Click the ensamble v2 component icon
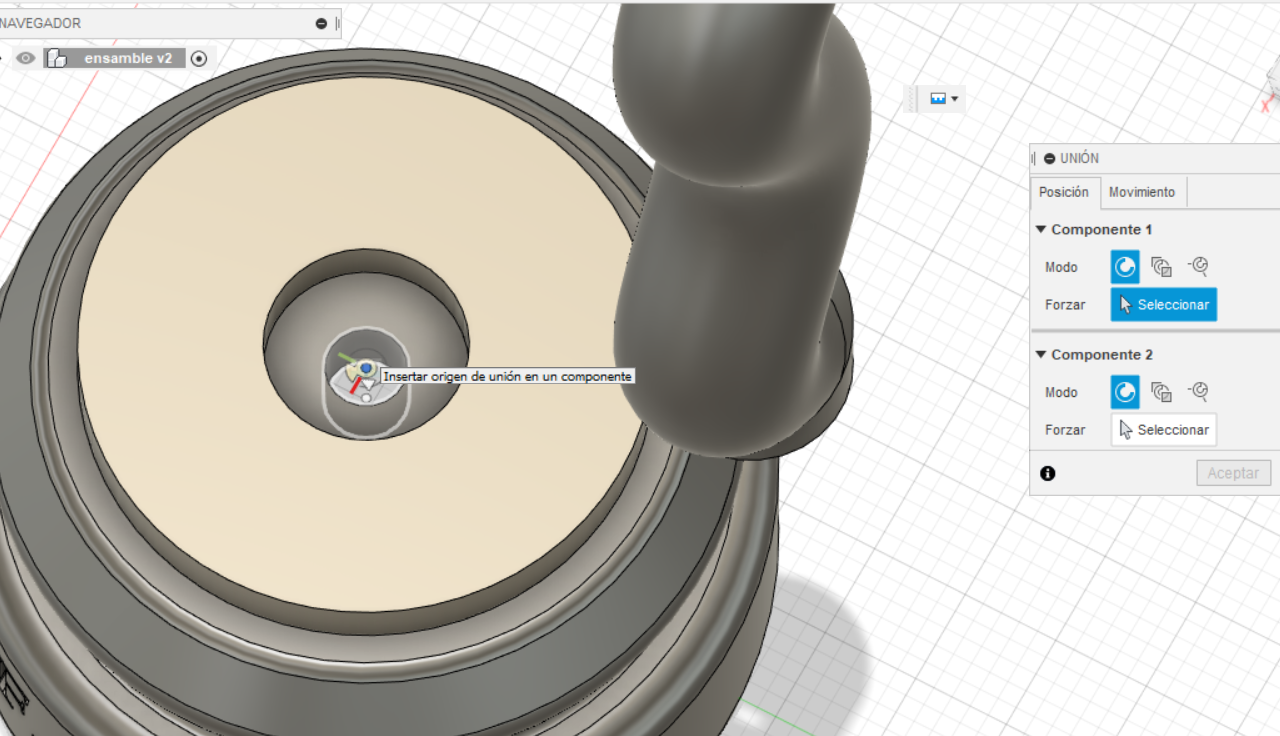 (x=57, y=58)
